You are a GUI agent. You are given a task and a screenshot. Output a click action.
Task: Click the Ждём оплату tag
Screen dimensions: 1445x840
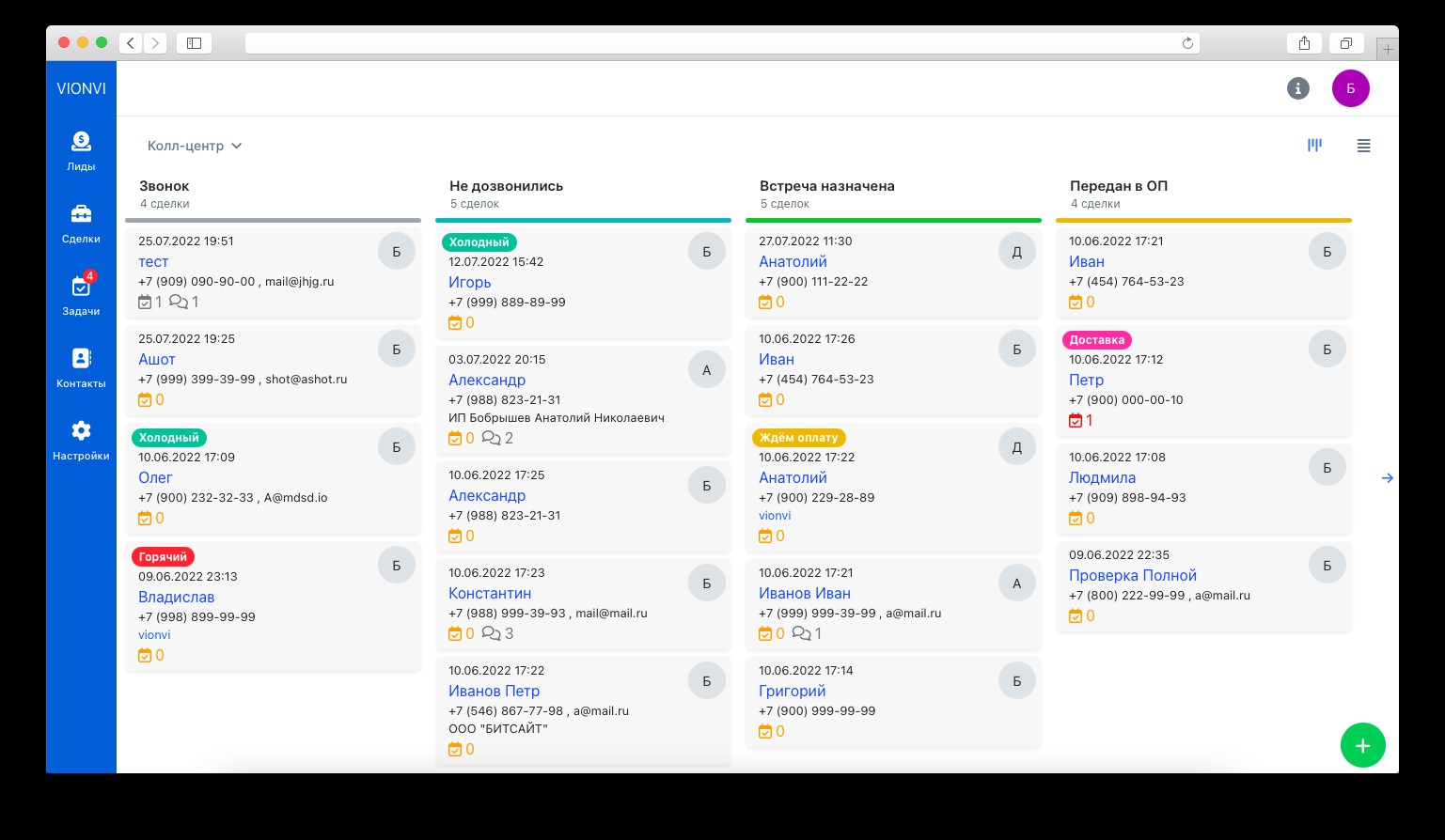798,438
